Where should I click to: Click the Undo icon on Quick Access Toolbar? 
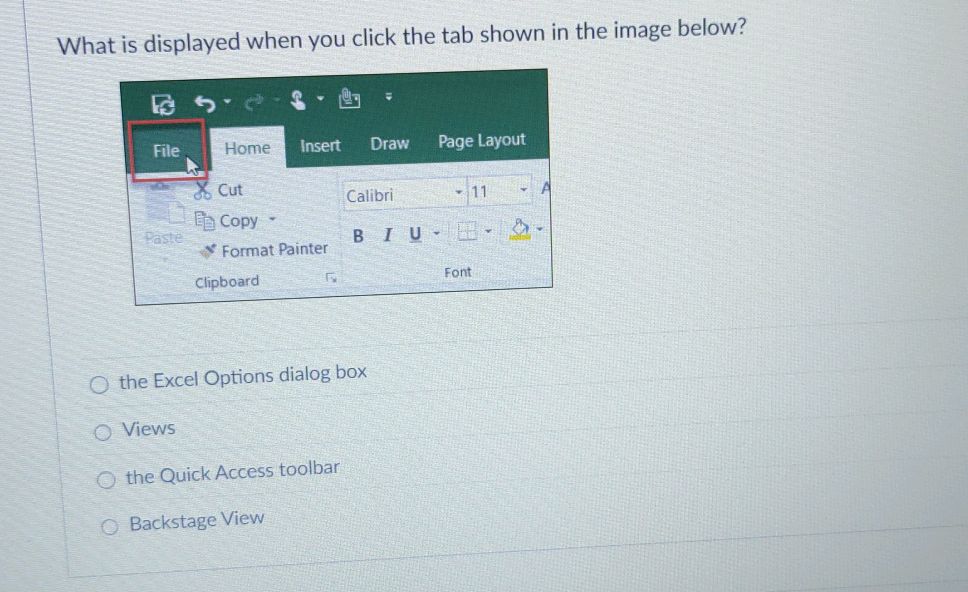[205, 103]
